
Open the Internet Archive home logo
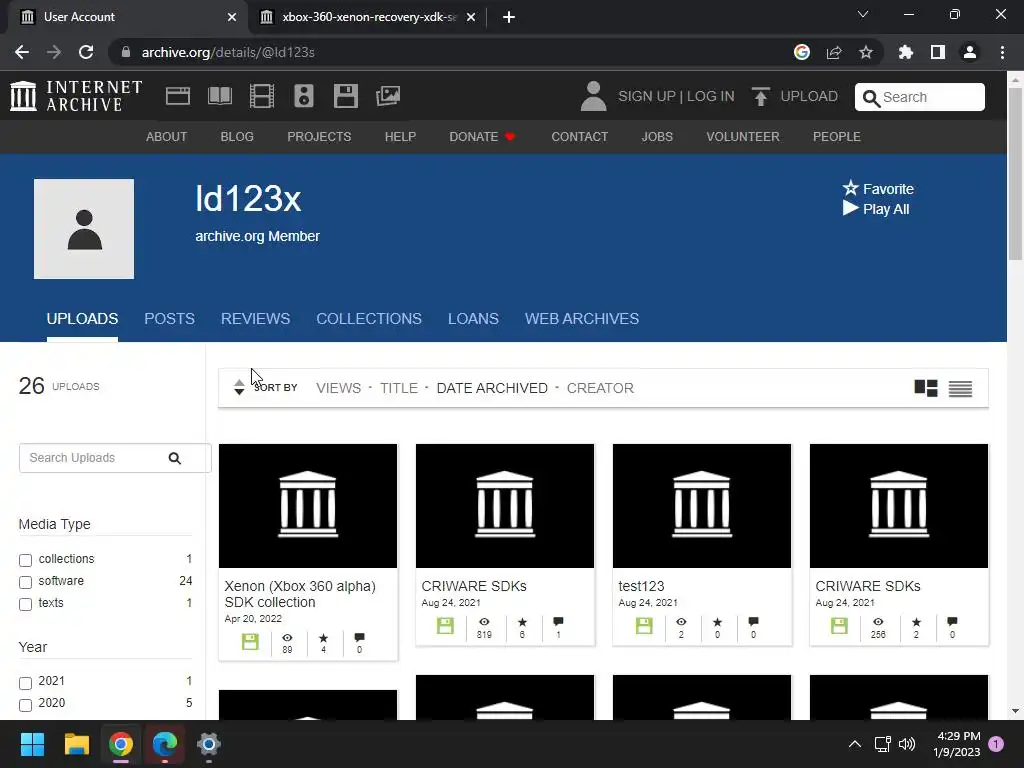(76, 96)
